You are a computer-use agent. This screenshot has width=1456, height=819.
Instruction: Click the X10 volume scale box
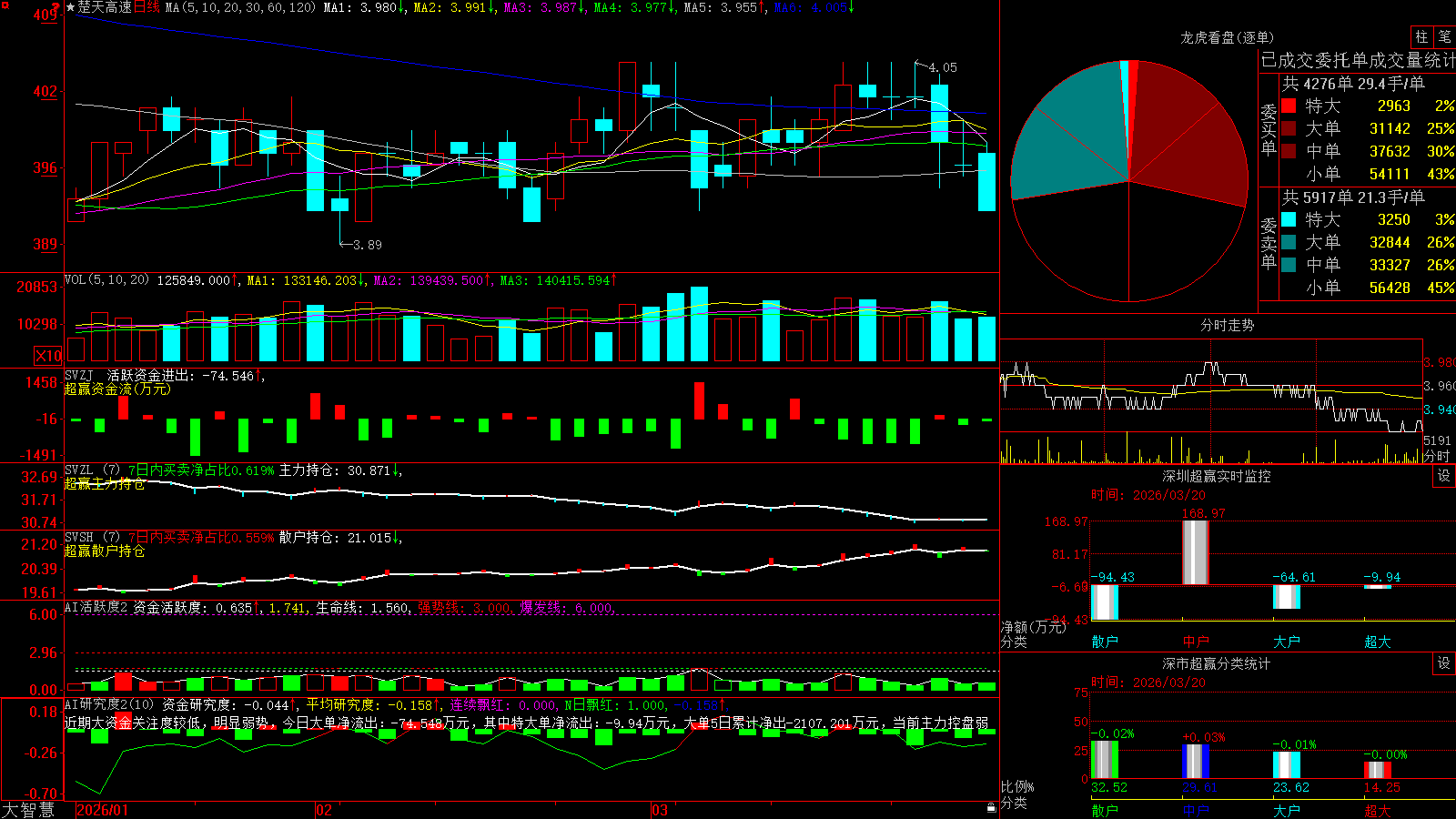pos(48,356)
